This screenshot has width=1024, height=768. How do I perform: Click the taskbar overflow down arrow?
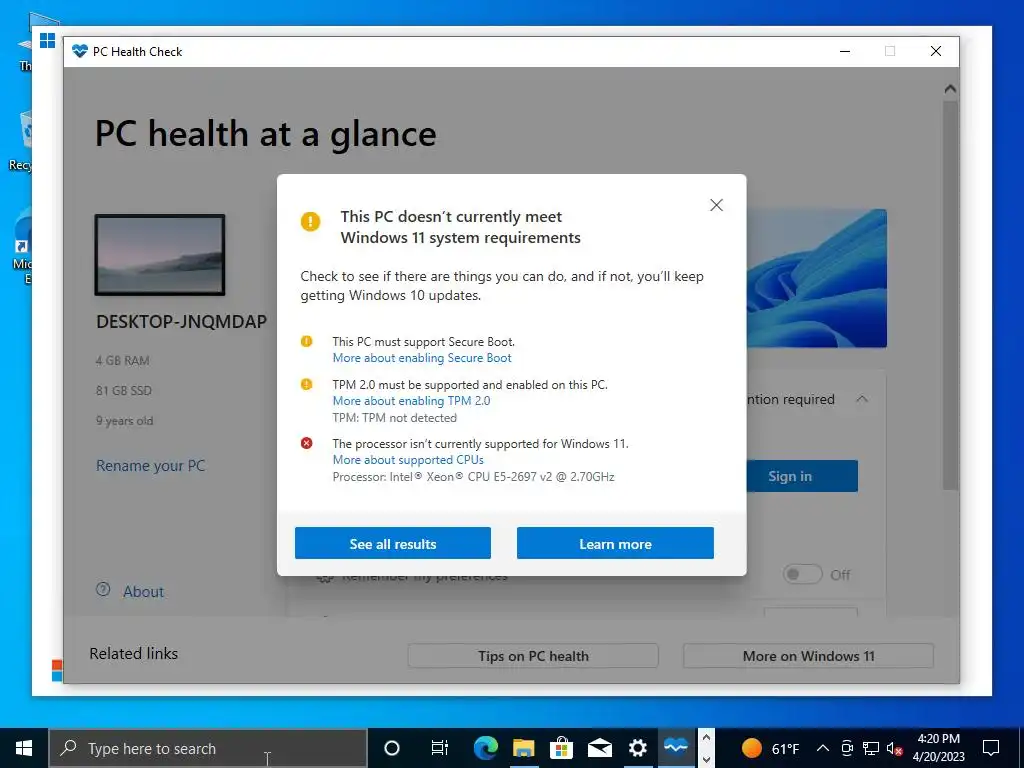point(706,759)
